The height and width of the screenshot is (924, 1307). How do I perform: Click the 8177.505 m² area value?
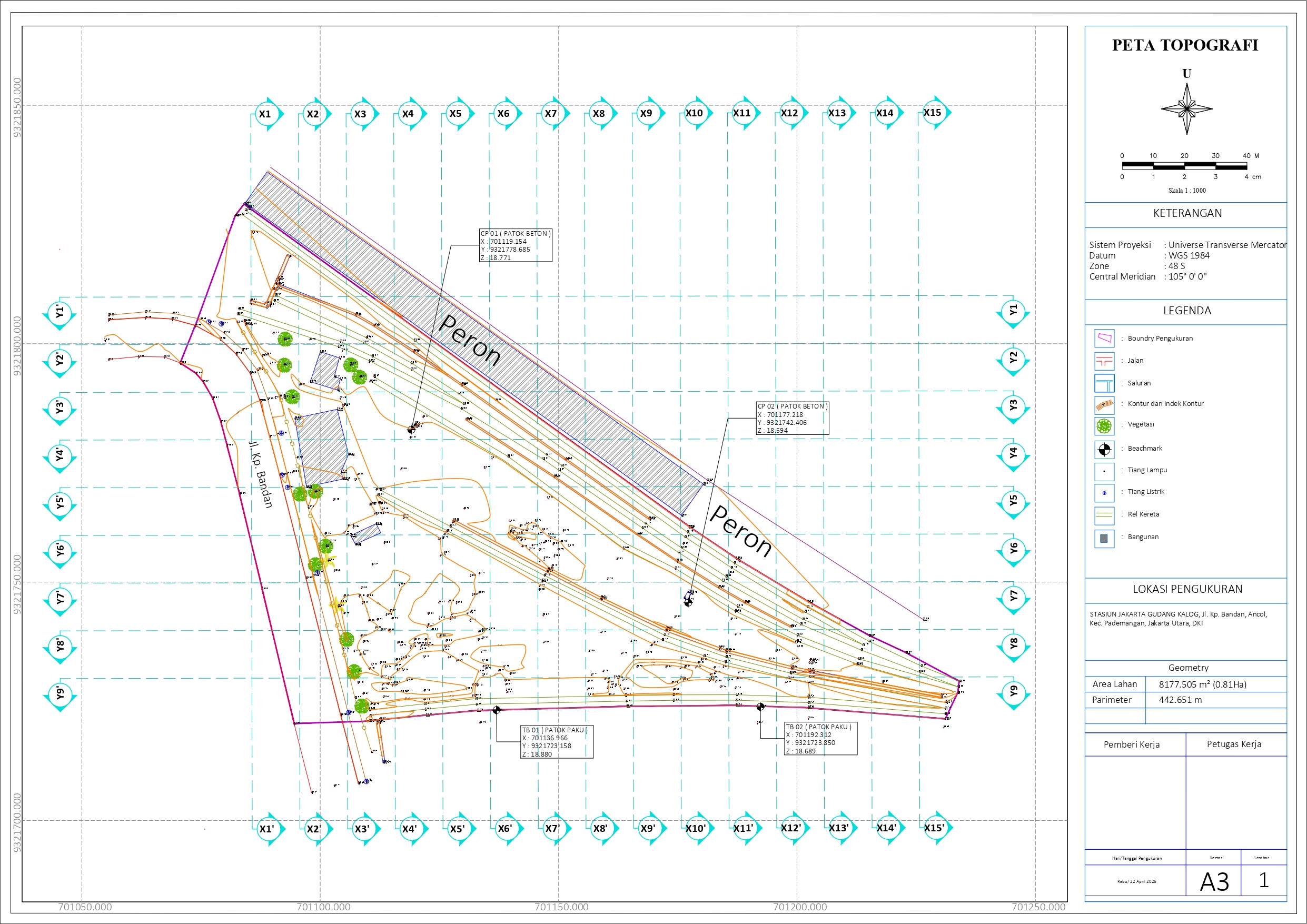click(1202, 685)
